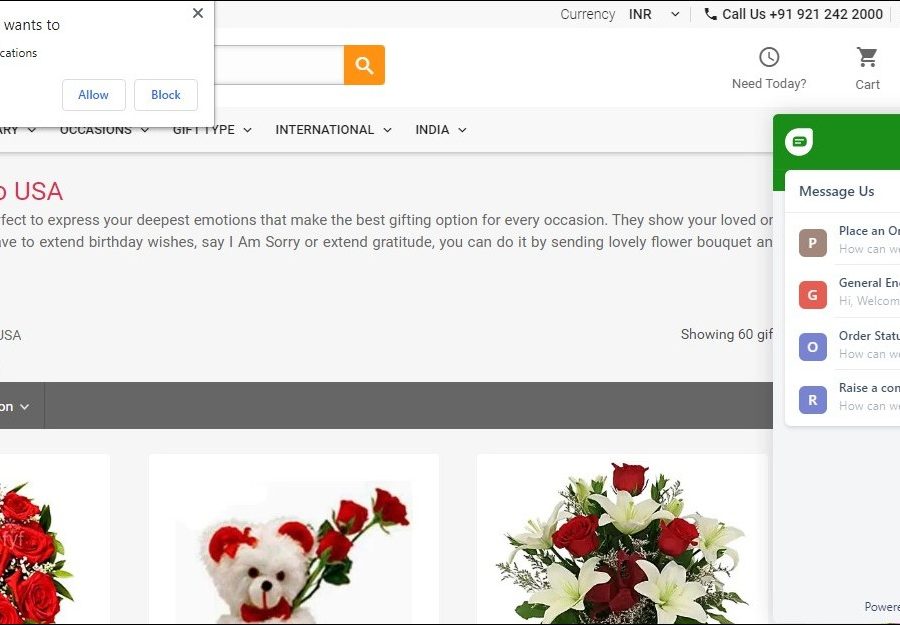Screen dimensions: 900x625
Task: Open the red roses and lilies bouquet
Action: (621, 545)
